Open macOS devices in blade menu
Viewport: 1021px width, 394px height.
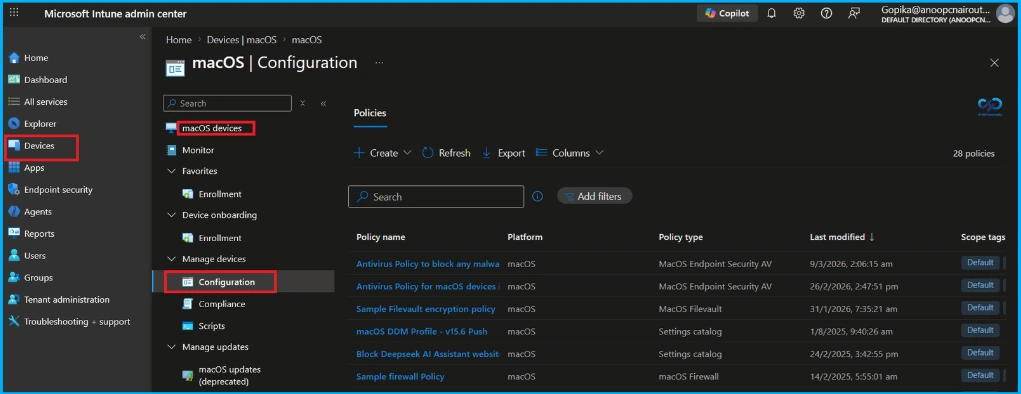211,128
